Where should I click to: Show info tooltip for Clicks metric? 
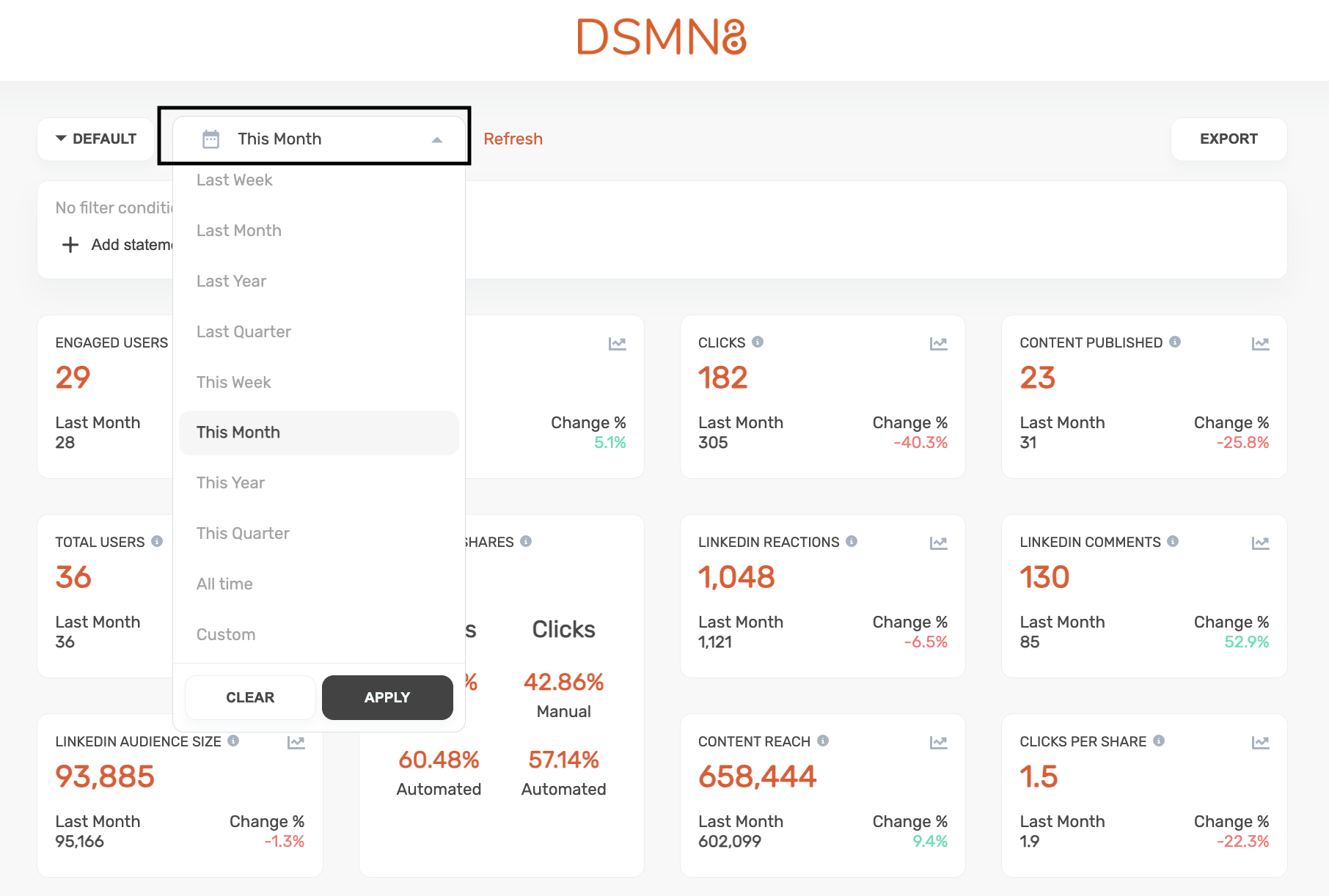758,342
